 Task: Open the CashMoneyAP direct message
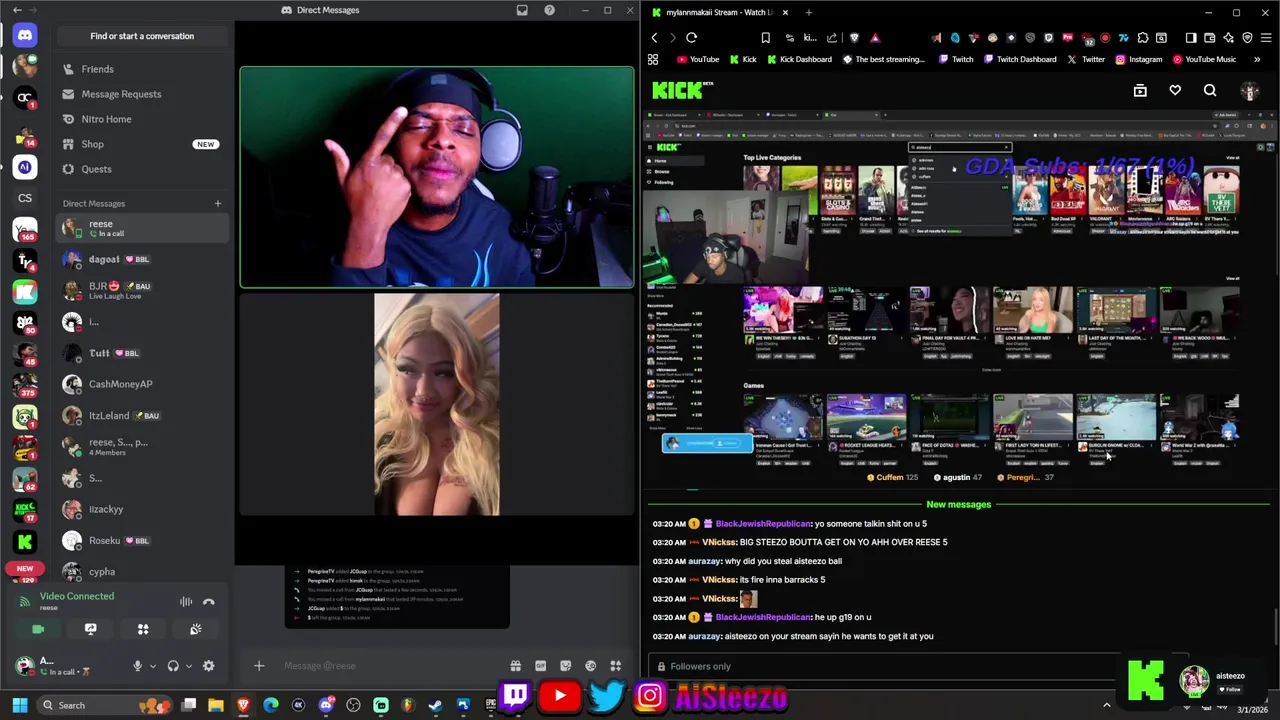[x=141, y=384]
